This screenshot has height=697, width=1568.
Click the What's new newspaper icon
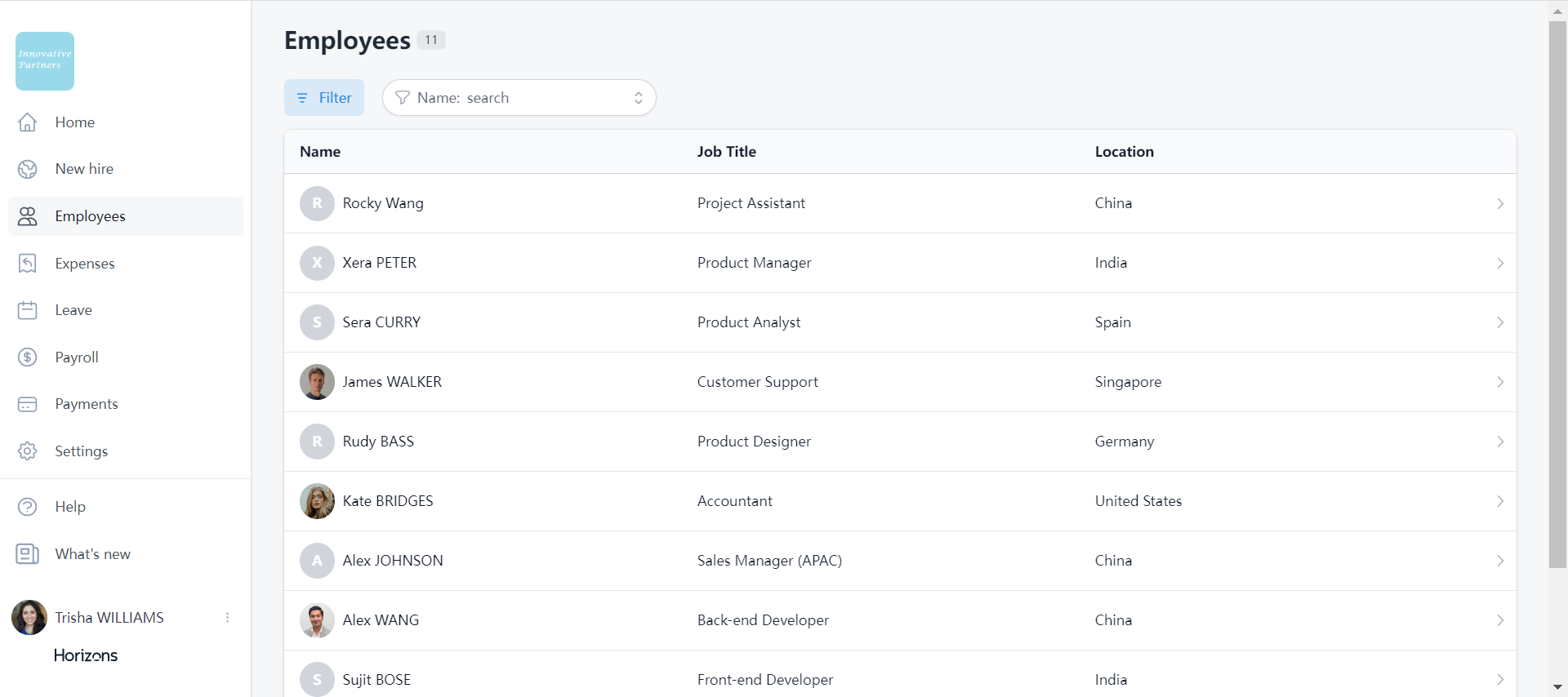[x=28, y=554]
